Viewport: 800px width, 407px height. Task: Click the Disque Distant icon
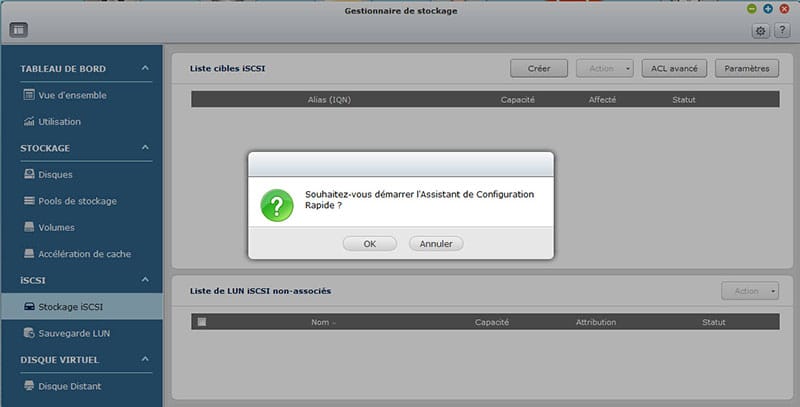click(x=29, y=386)
